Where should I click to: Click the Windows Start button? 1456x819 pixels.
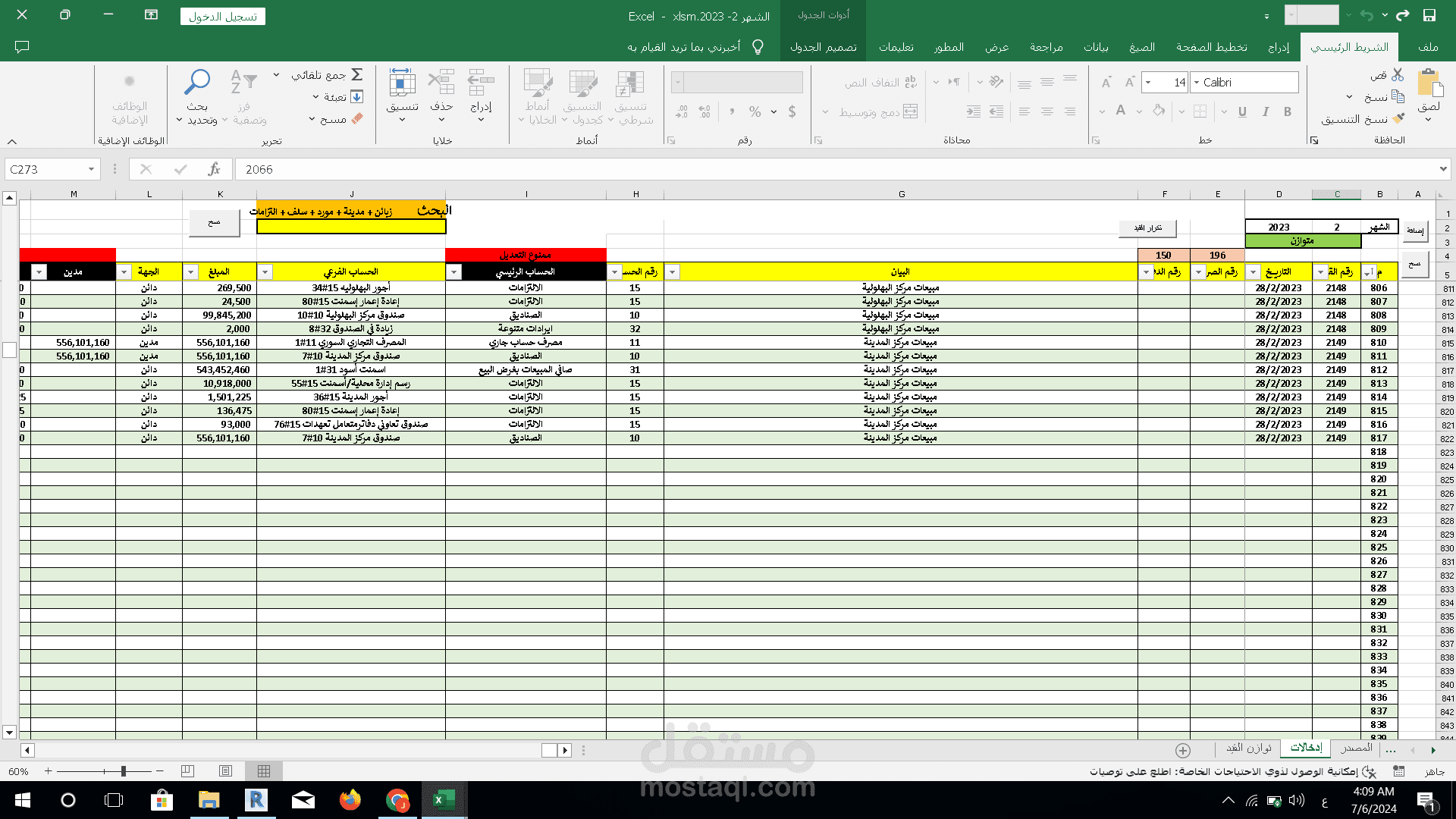(22, 800)
